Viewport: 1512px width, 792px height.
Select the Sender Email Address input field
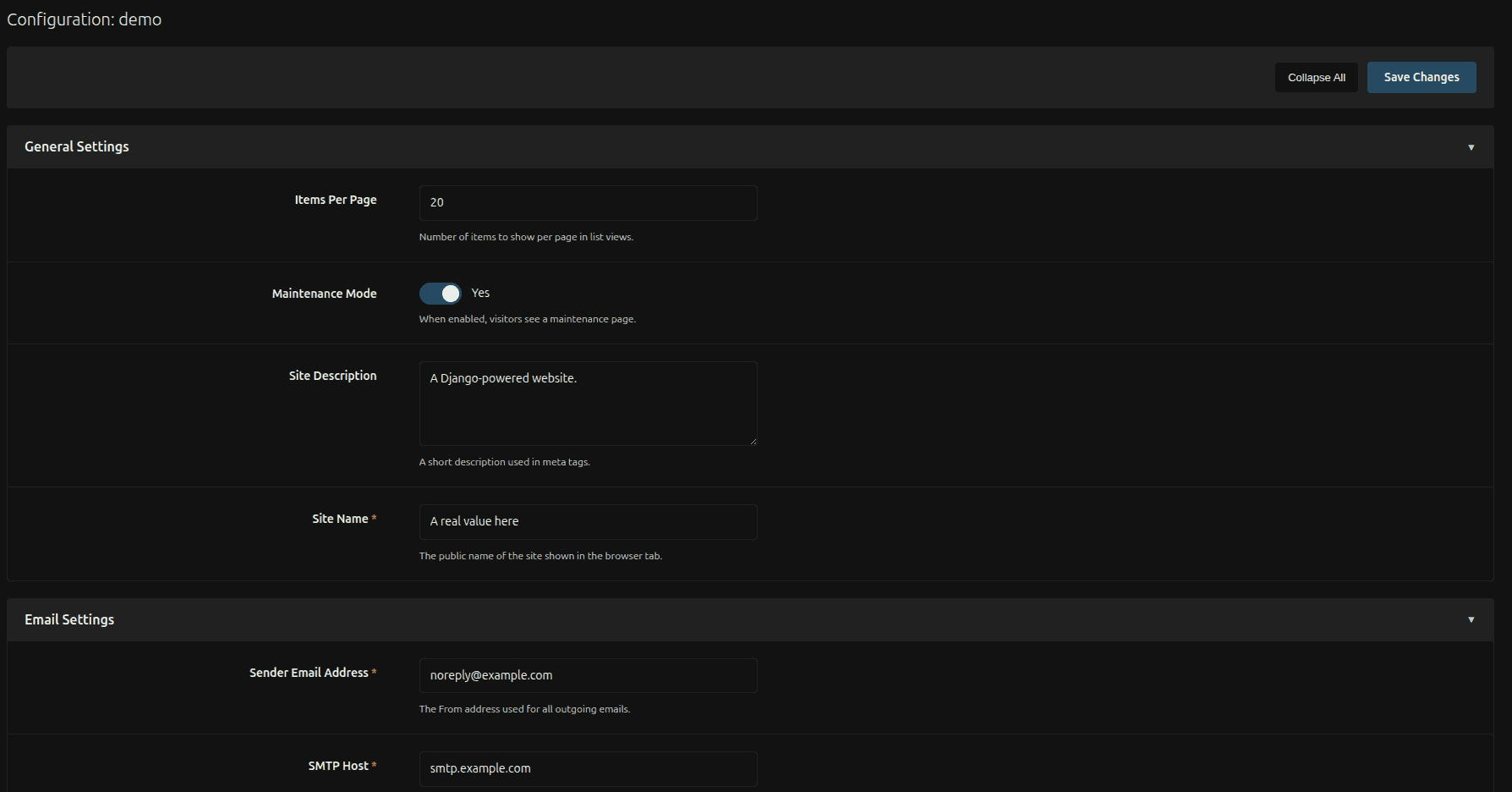[587, 675]
